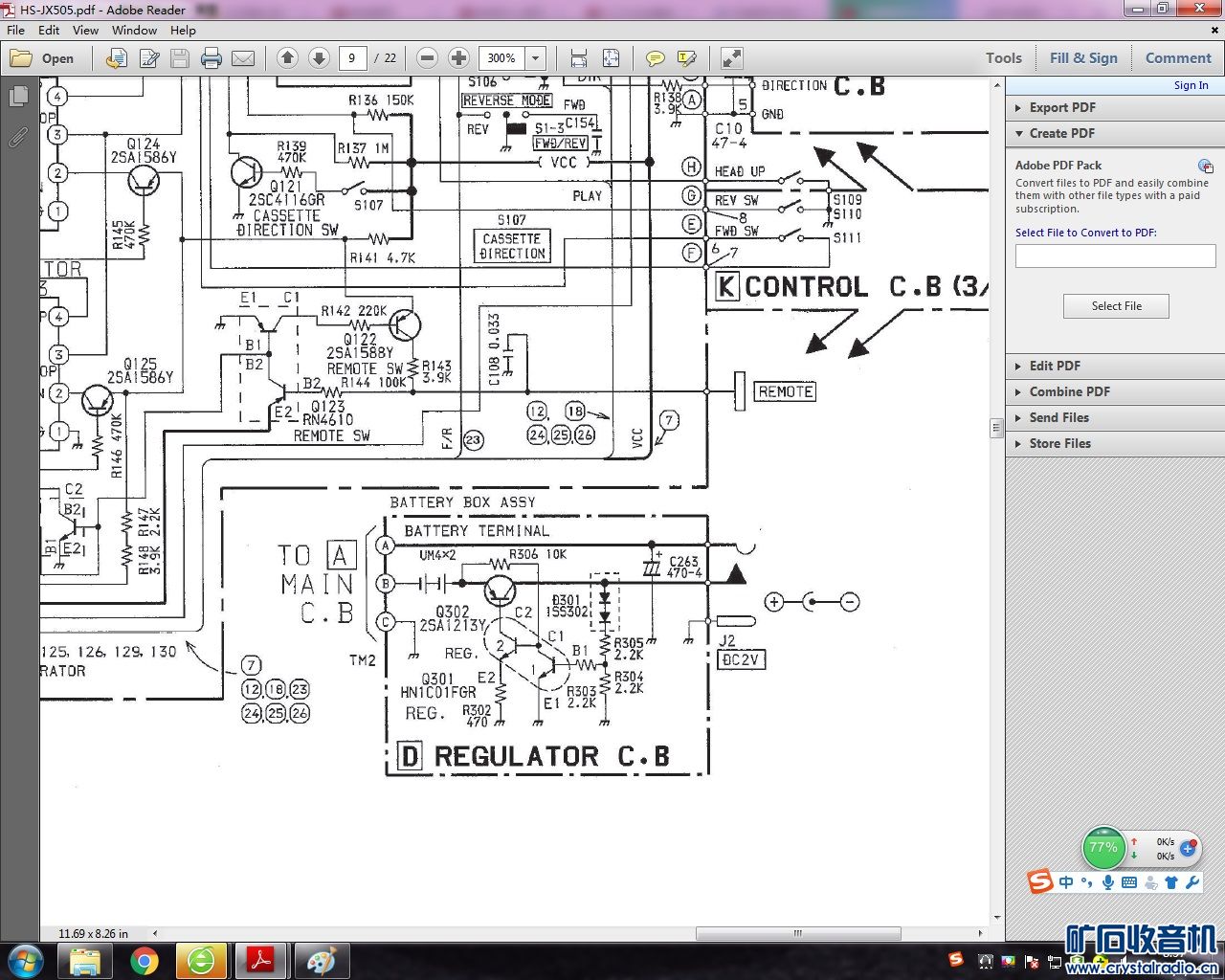Open the zoom level dropdown arrow
This screenshot has height=980, width=1225.
(x=536, y=58)
